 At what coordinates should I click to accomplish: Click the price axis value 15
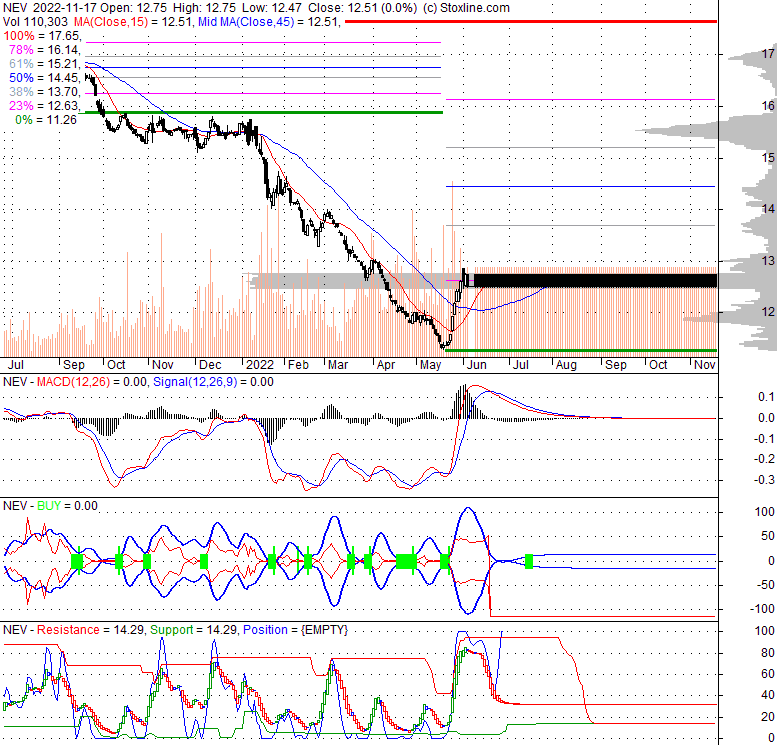click(768, 158)
